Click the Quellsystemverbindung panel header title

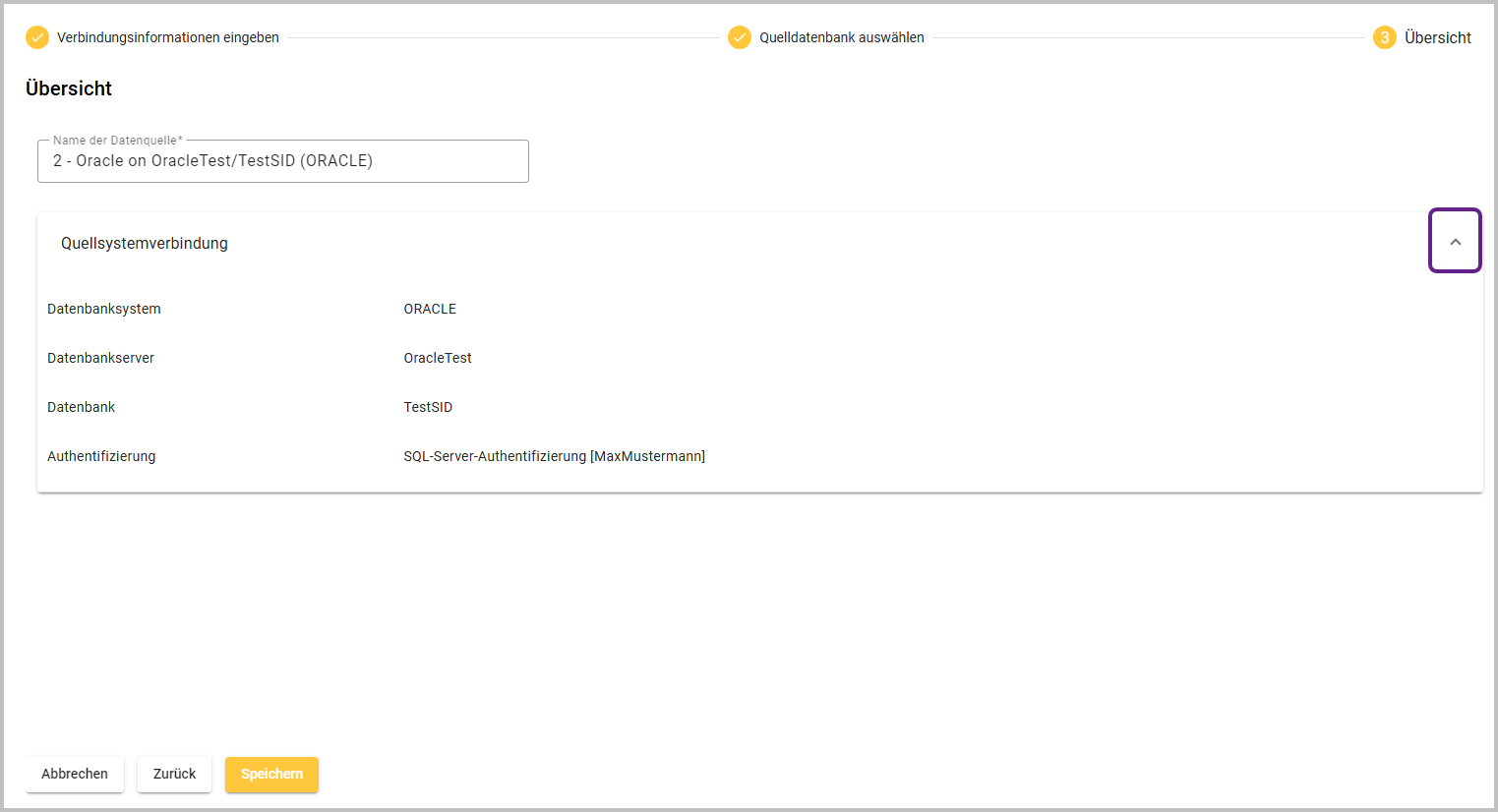[145, 244]
